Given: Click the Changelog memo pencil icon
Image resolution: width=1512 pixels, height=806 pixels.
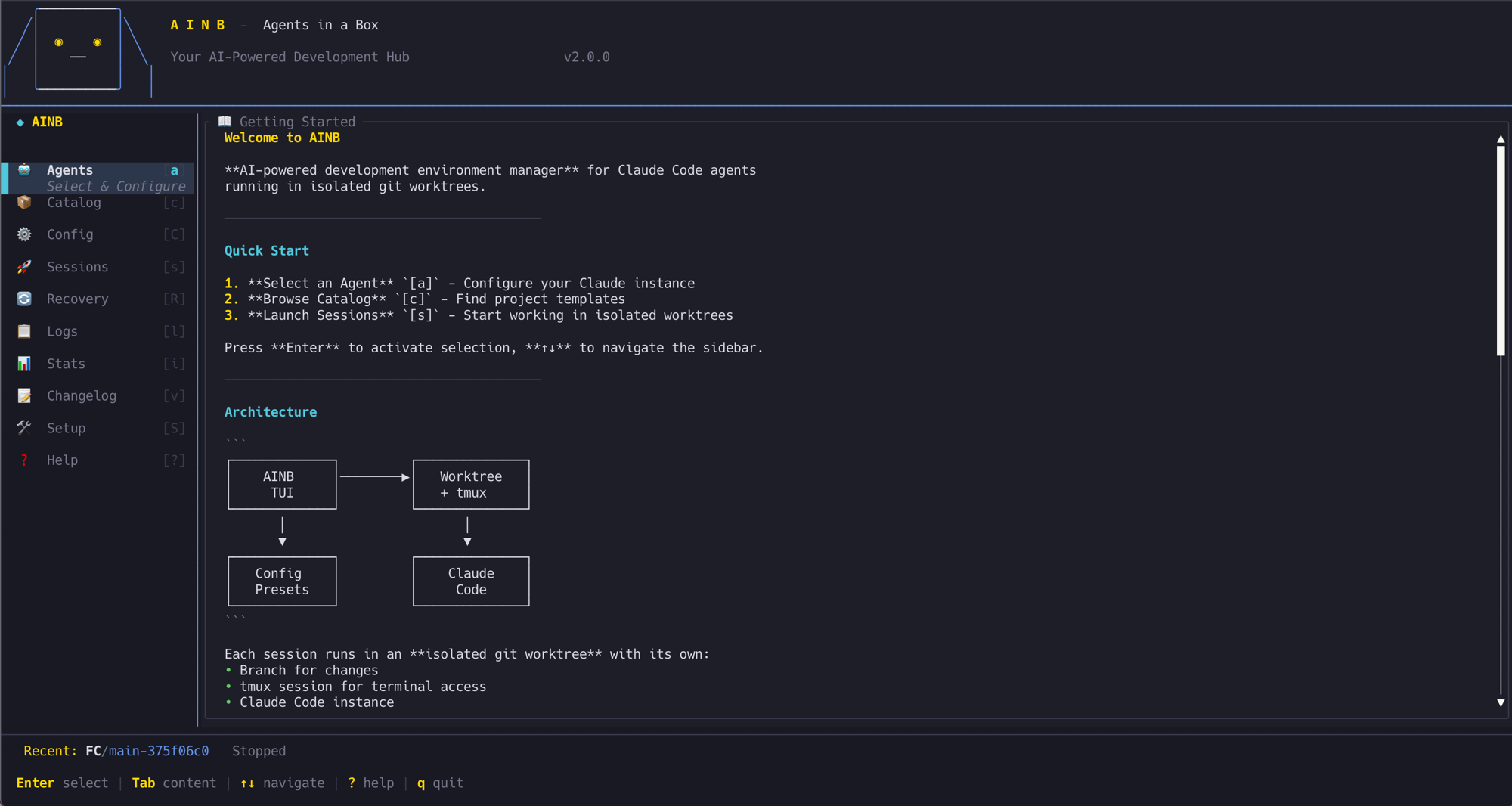Looking at the screenshot, I should click(x=24, y=395).
